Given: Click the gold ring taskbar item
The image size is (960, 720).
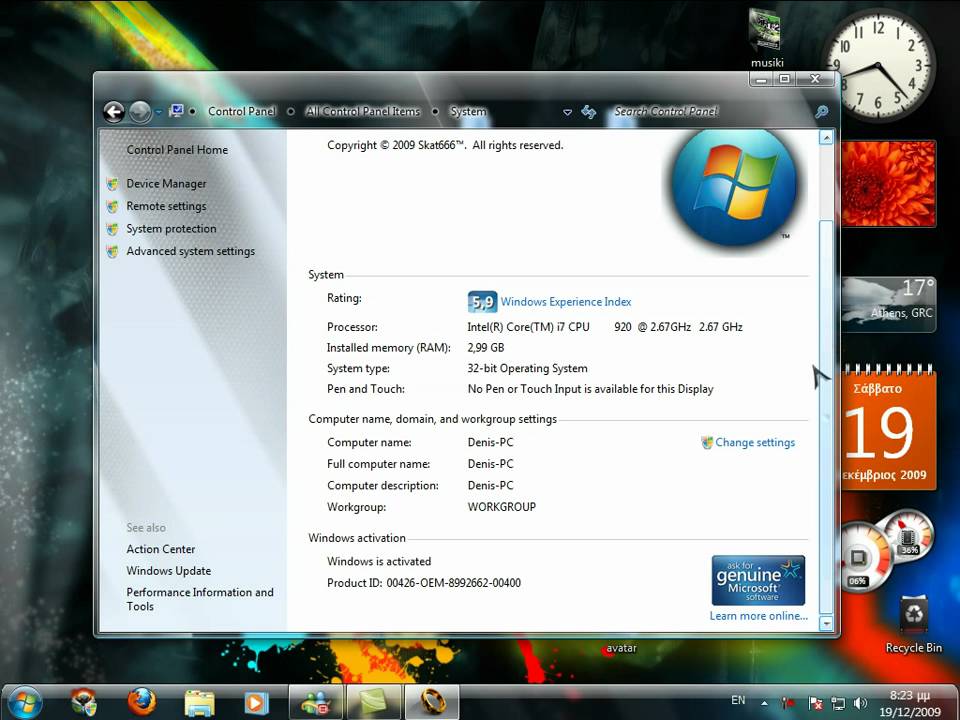Looking at the screenshot, I should [x=432, y=703].
